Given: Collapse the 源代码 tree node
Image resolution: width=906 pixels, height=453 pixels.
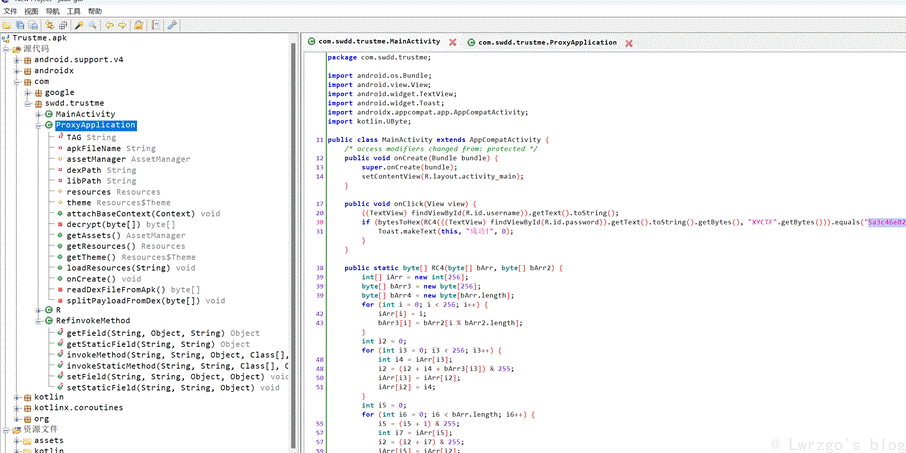Looking at the screenshot, I should click(x=6, y=49).
